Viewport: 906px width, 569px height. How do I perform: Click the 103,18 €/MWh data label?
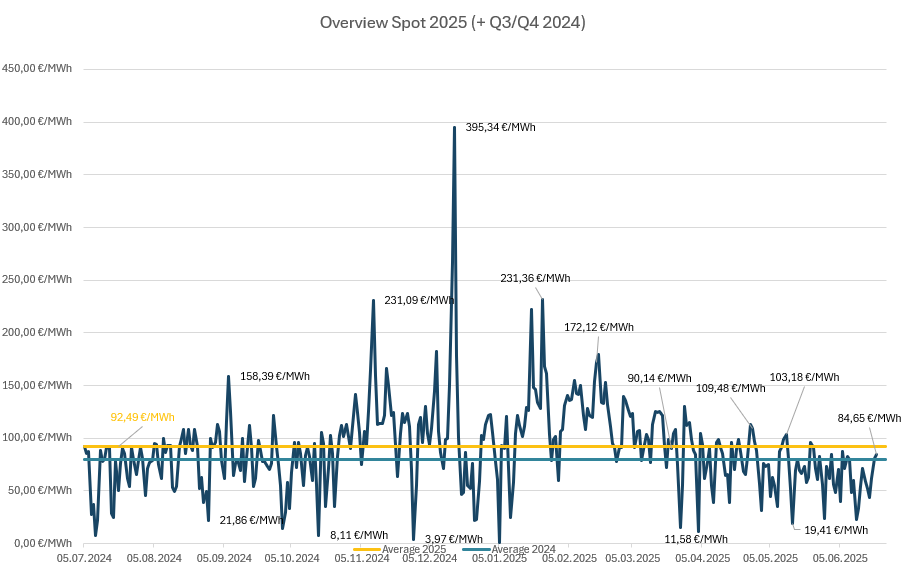point(804,377)
